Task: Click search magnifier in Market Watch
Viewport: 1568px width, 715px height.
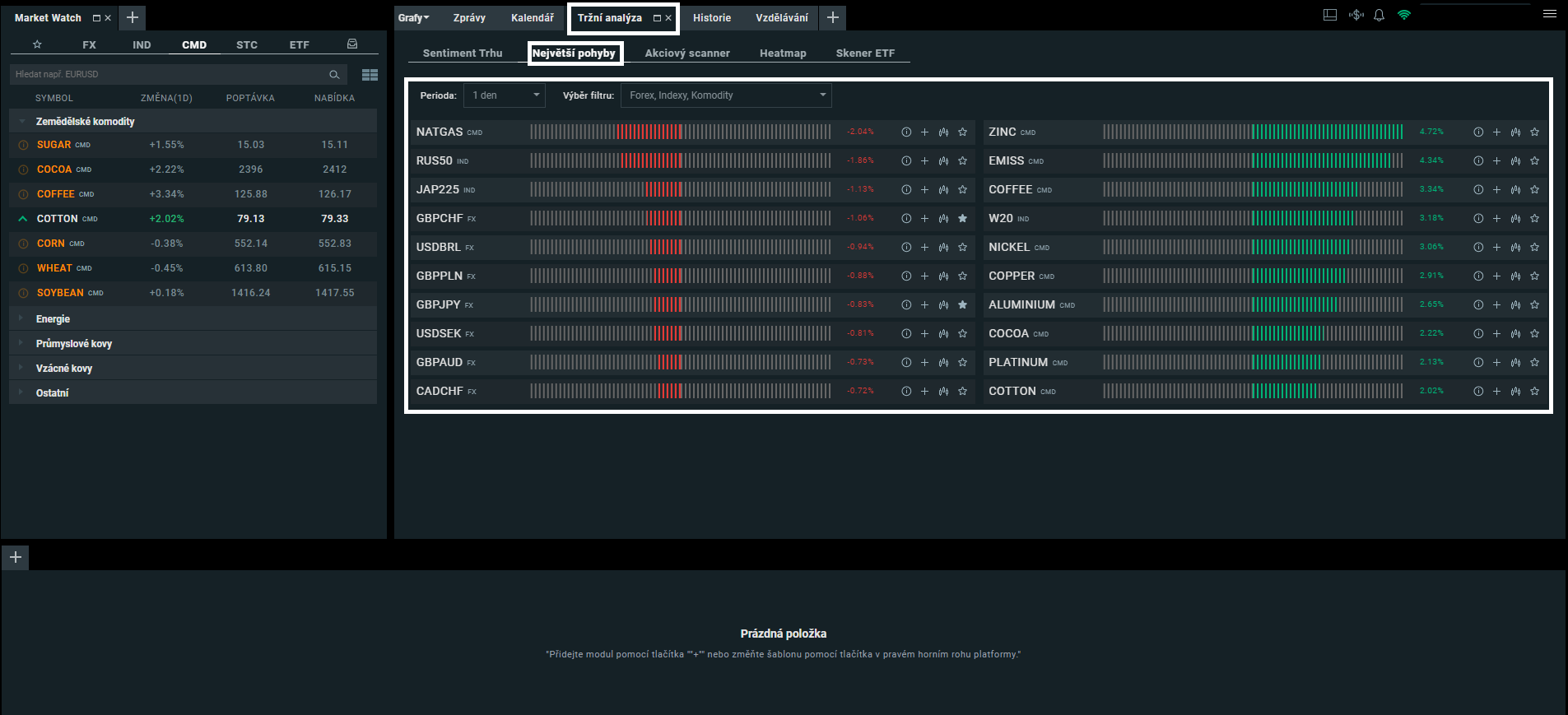Action: point(334,75)
